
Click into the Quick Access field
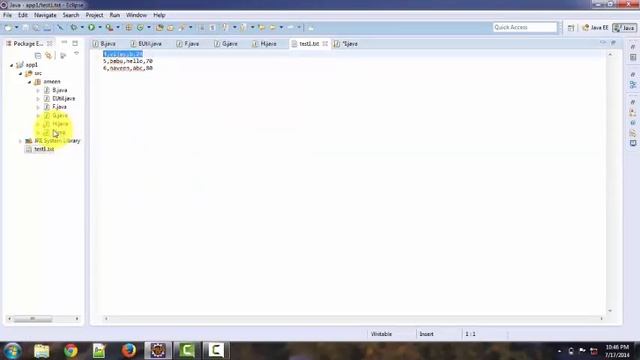pos(525,27)
